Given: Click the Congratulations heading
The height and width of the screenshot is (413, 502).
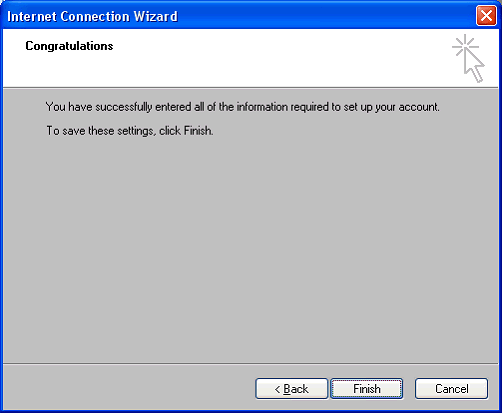Looking at the screenshot, I should (69, 46).
